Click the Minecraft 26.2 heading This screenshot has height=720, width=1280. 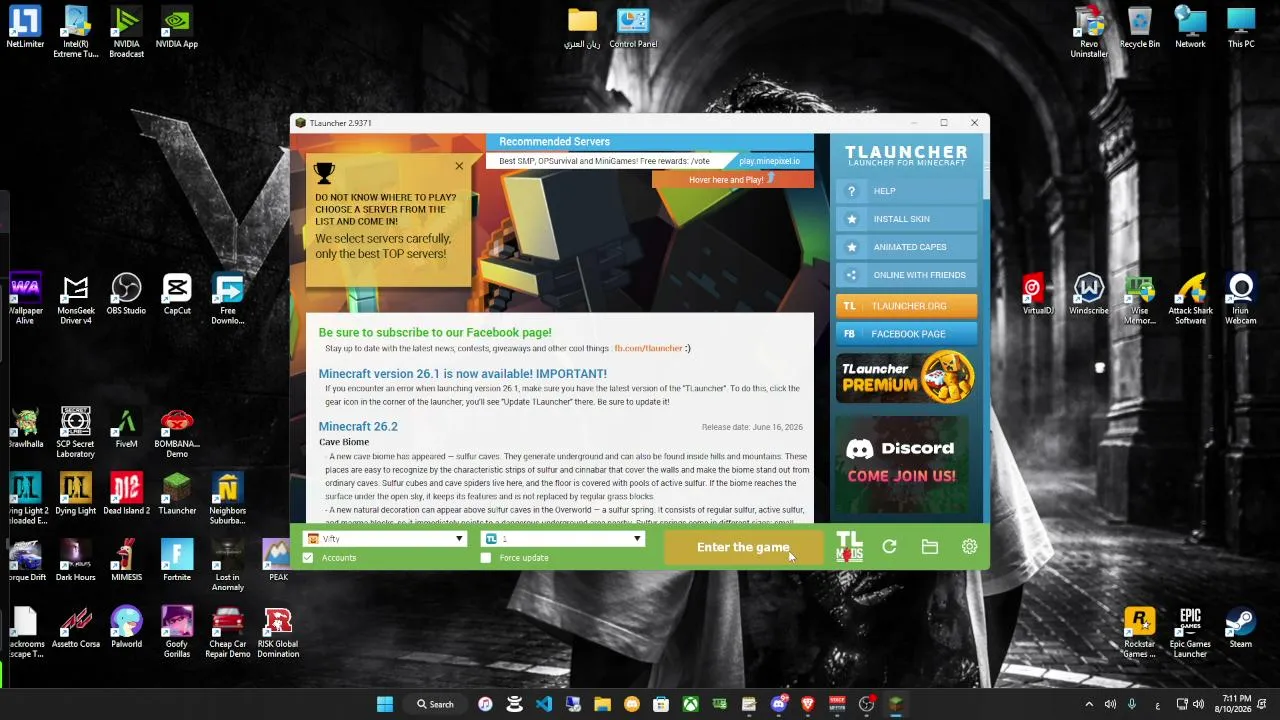(x=358, y=426)
